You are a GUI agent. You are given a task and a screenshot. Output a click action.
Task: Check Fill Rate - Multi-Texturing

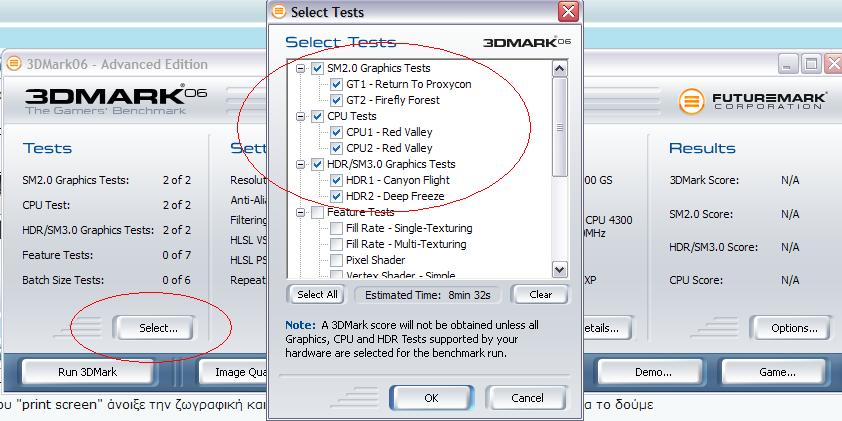tap(336, 244)
